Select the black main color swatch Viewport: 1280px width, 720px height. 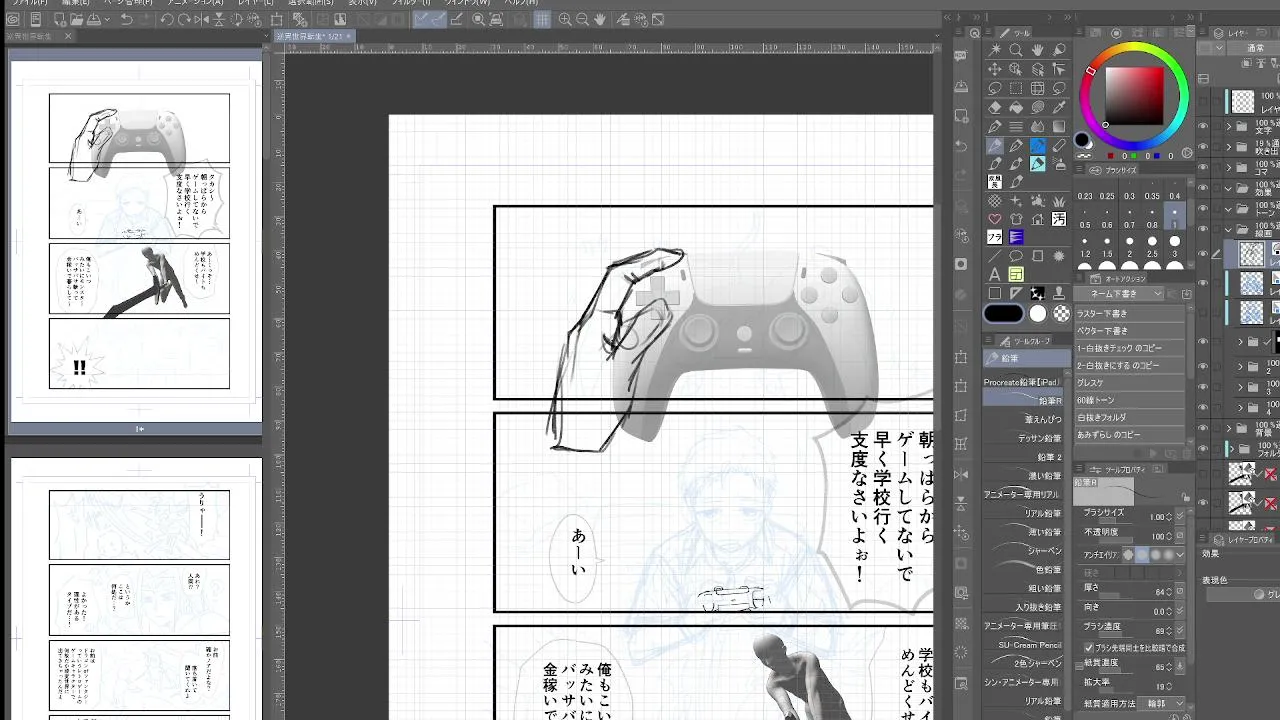[1004, 313]
